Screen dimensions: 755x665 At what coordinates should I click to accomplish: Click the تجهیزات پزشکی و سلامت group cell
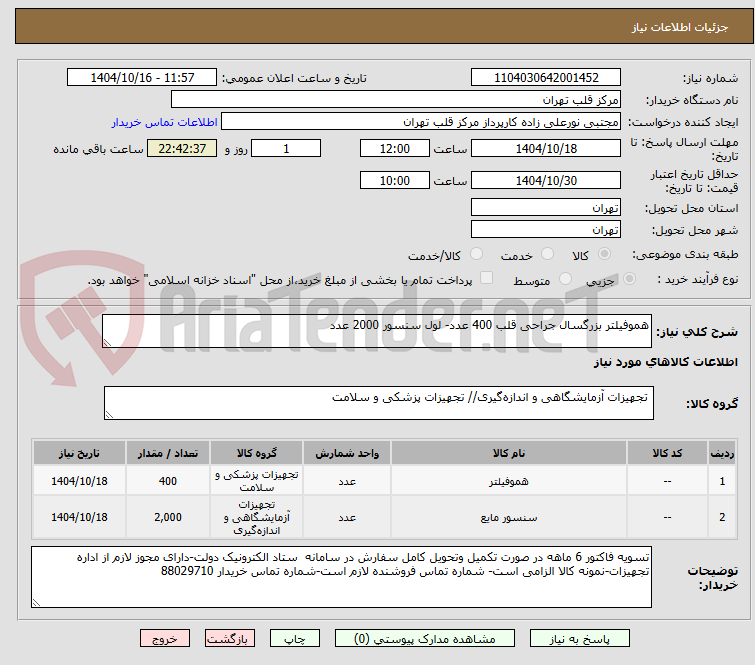(257, 481)
